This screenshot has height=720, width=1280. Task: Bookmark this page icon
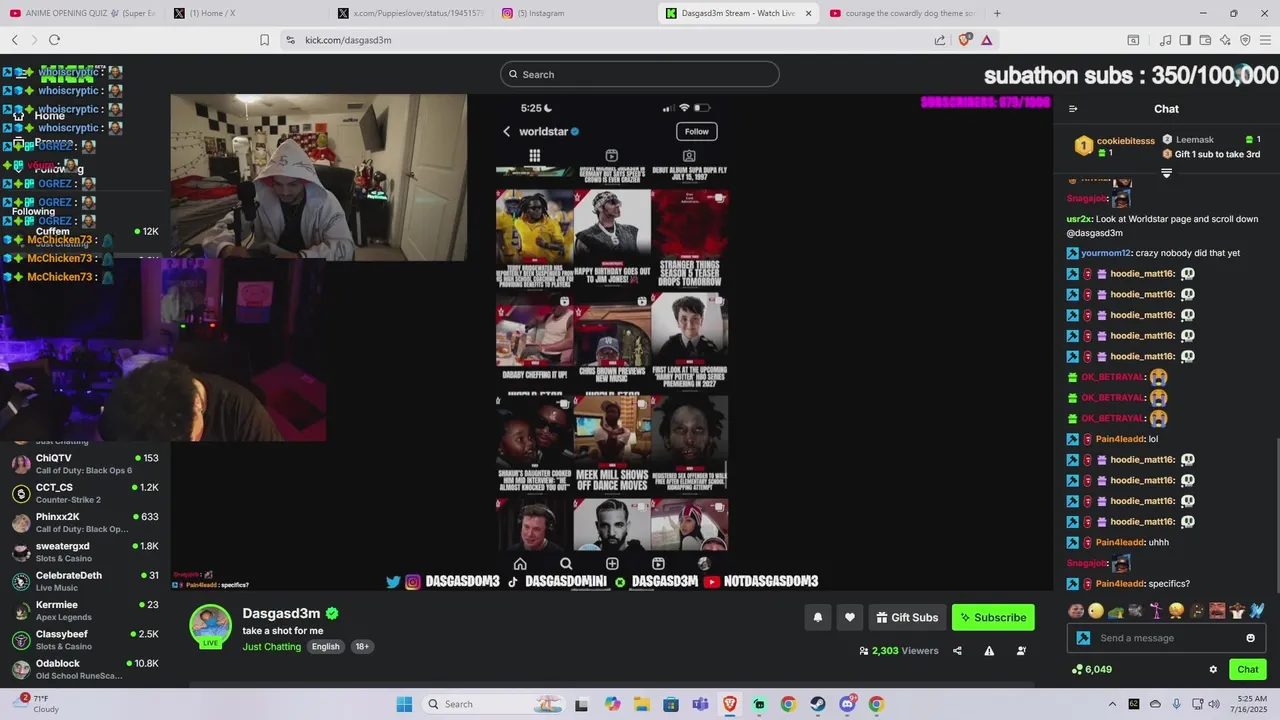(264, 40)
